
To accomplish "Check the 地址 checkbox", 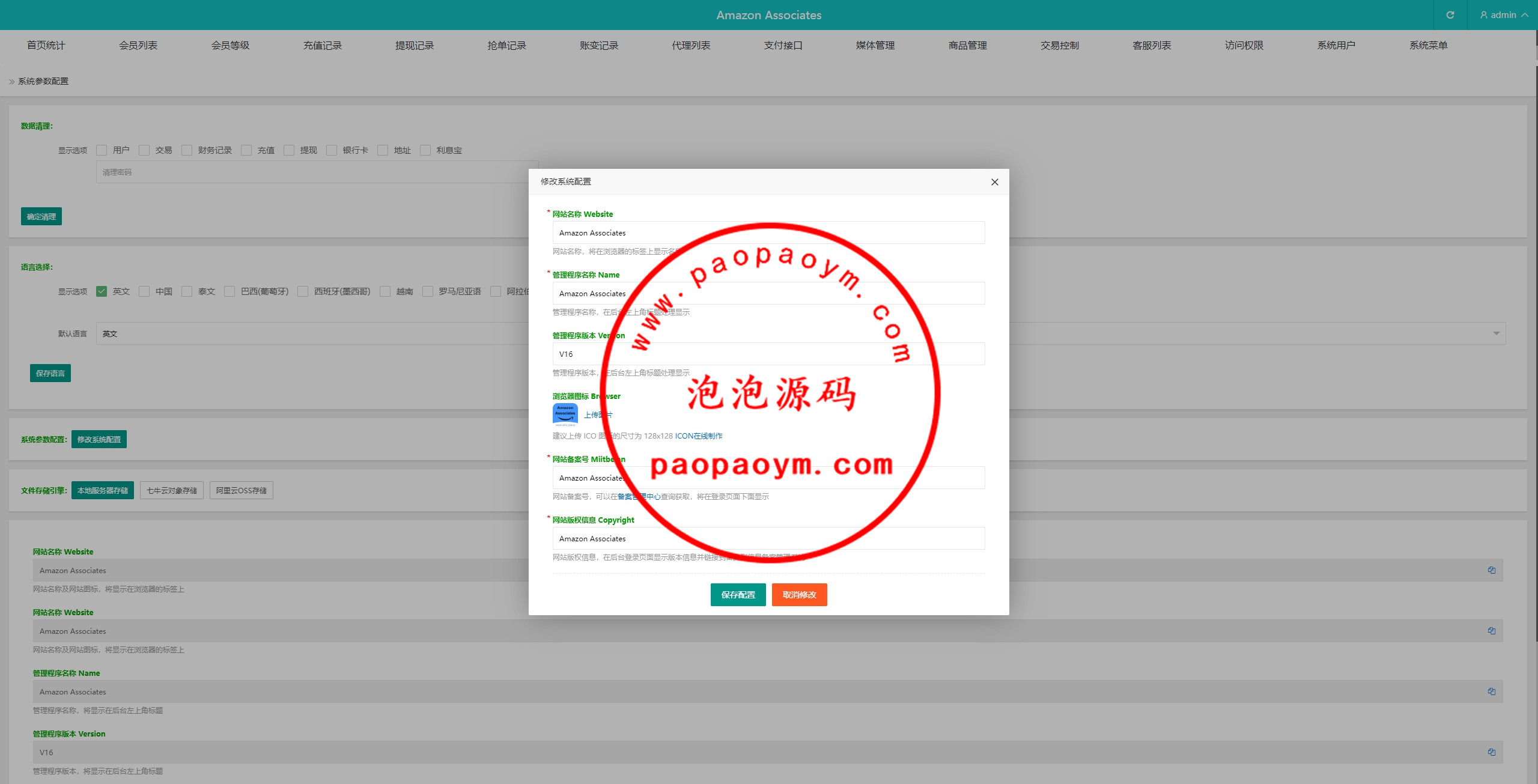I will pos(383,150).
